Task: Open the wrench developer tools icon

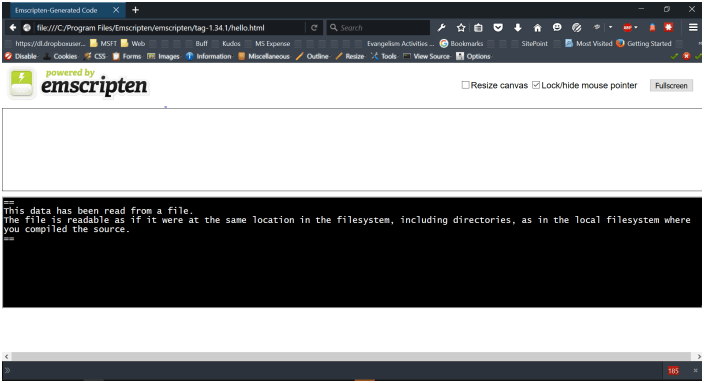Action: pyautogui.click(x=441, y=28)
